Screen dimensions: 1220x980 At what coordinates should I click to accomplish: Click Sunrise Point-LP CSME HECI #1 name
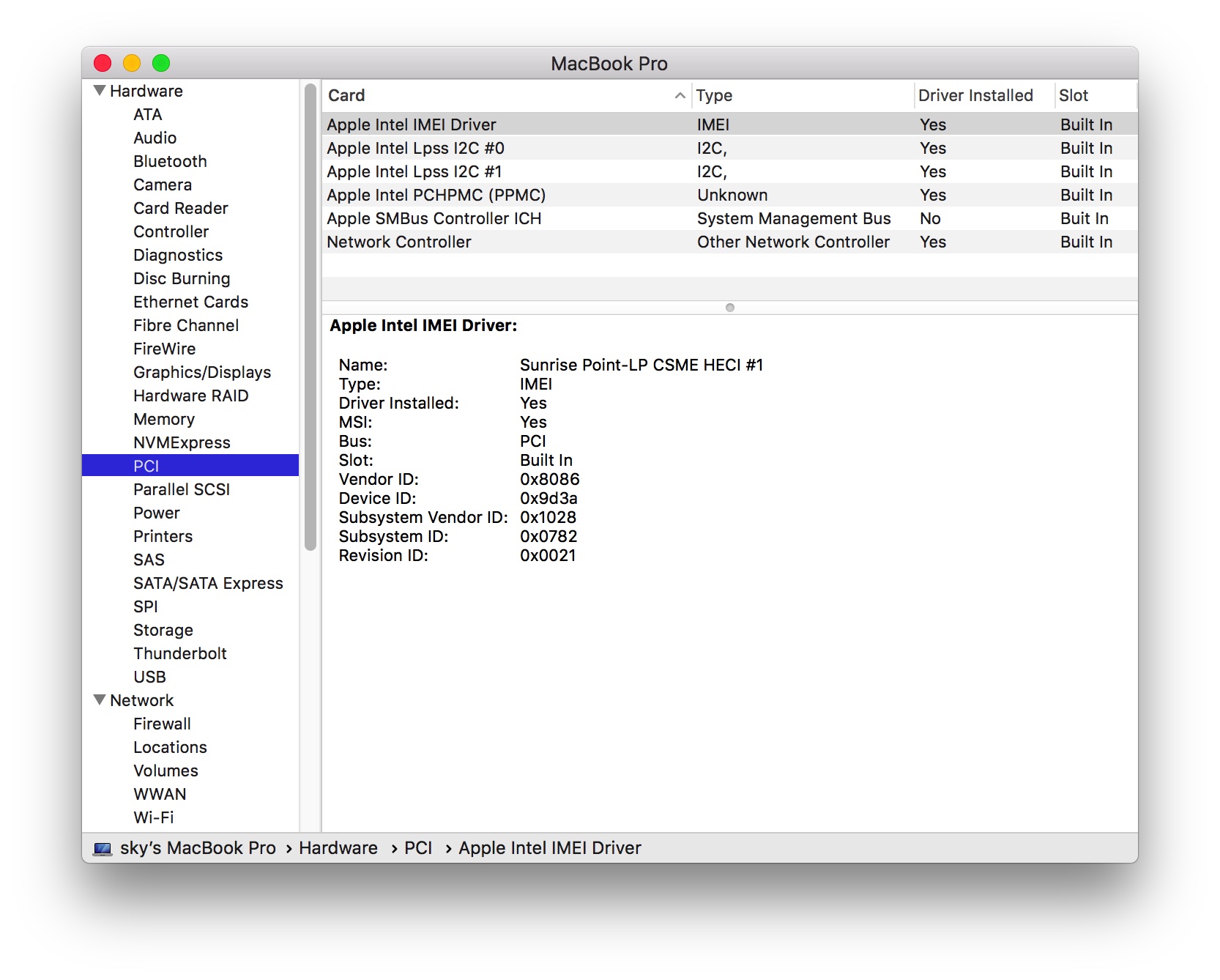click(x=641, y=365)
